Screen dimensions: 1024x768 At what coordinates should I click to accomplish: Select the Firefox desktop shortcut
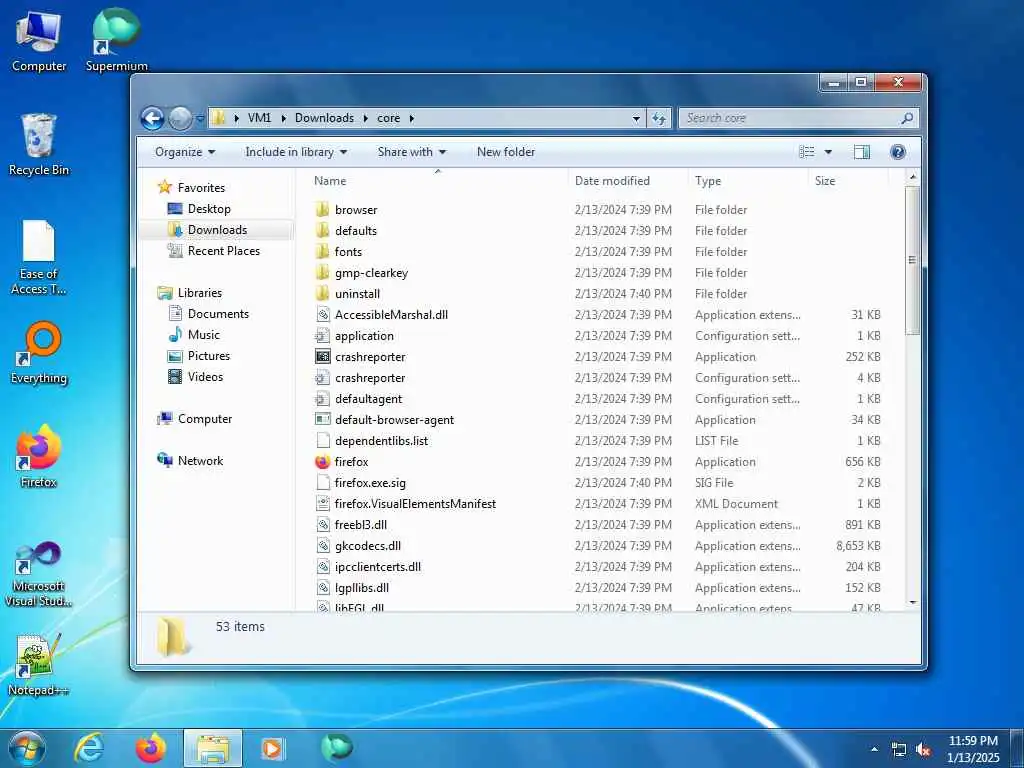(39, 456)
